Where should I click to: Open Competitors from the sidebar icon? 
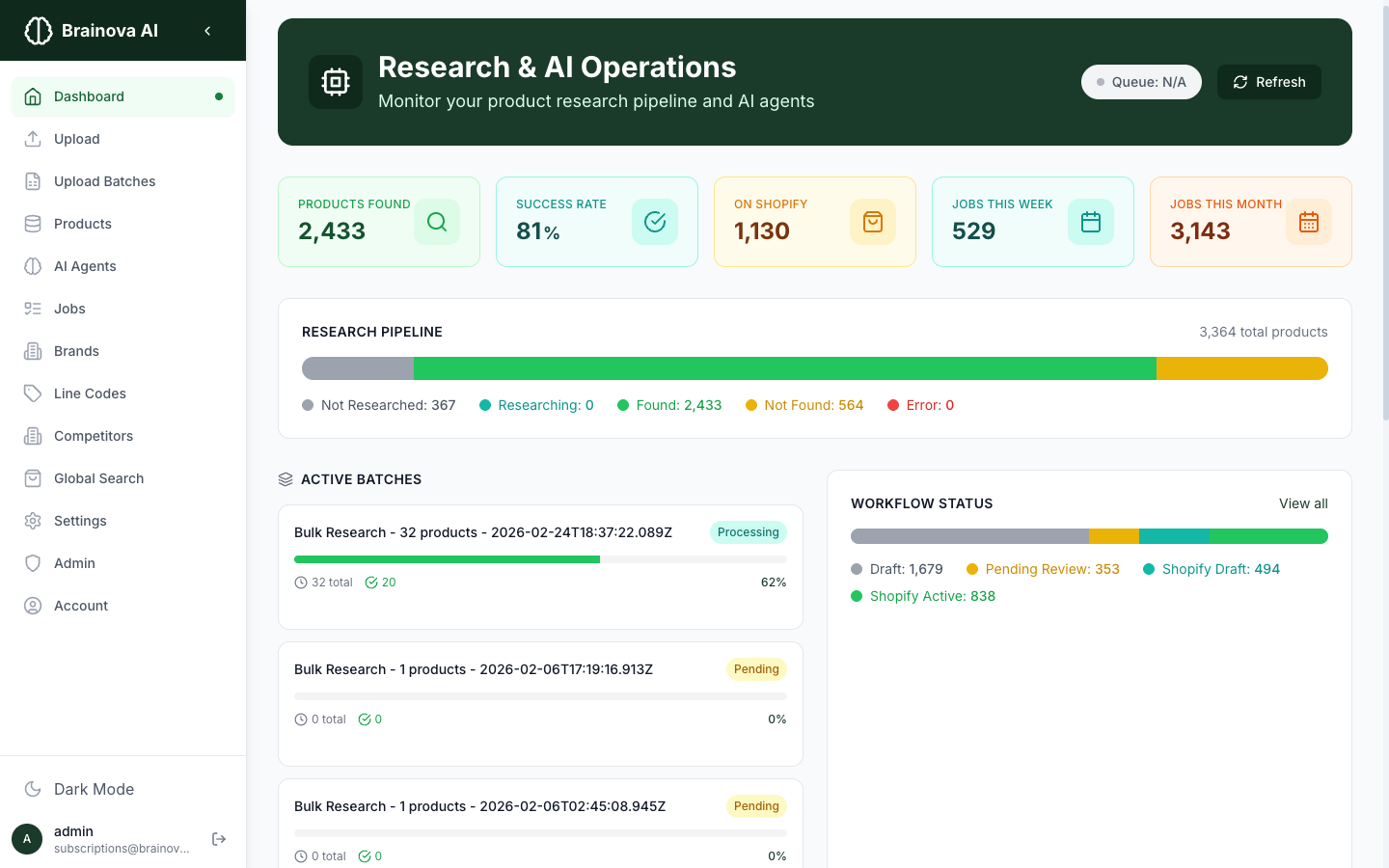[x=32, y=436]
